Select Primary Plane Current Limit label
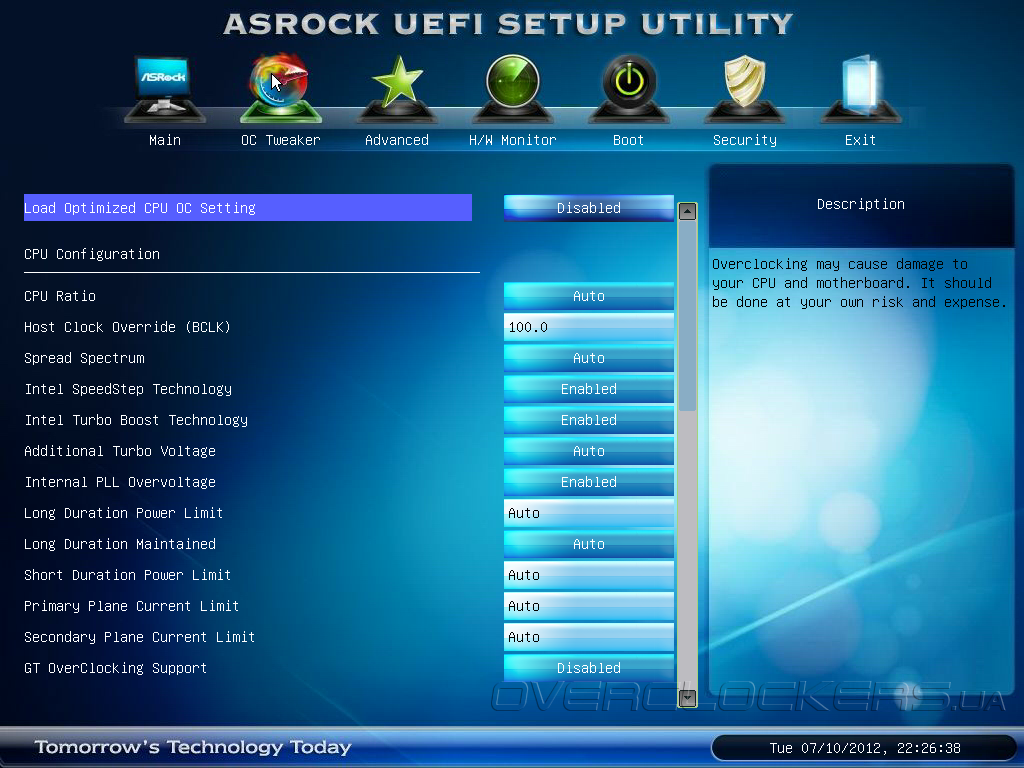Screen dimensions: 1024x768 click(131, 606)
